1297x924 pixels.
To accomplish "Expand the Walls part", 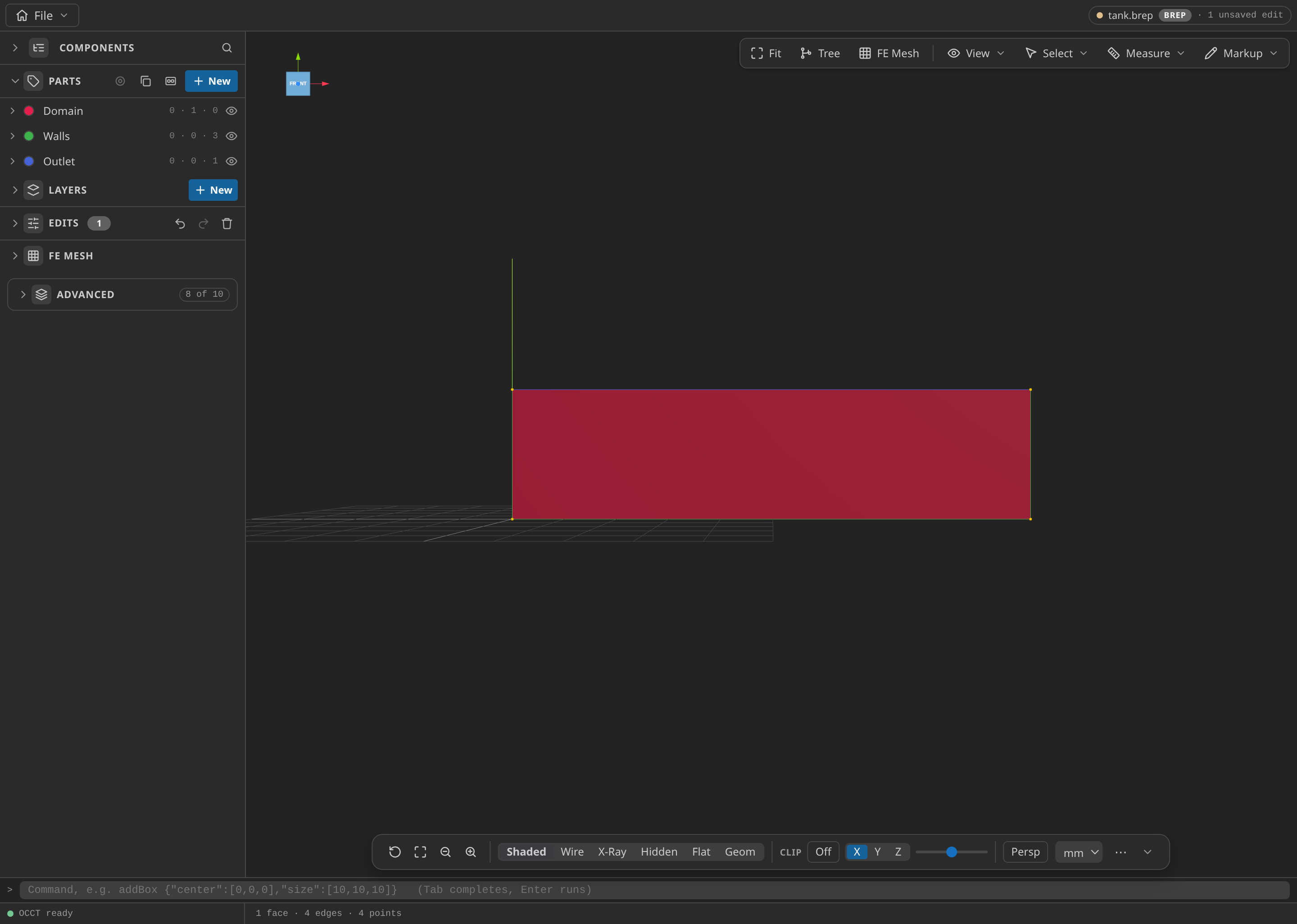I will pyautogui.click(x=13, y=136).
